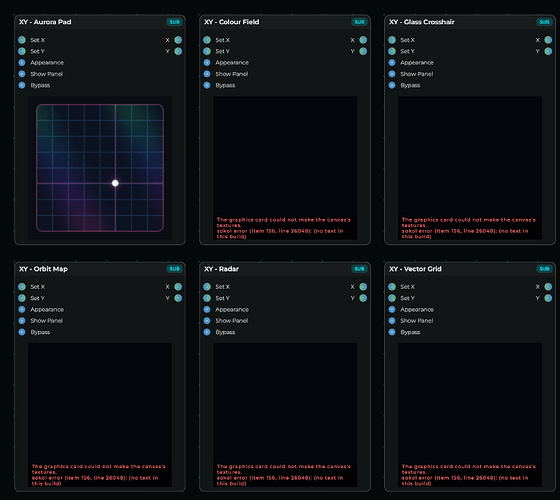560x500 pixels.
Task: Click the Appearance port on XY - Radar
Action: 207,309
